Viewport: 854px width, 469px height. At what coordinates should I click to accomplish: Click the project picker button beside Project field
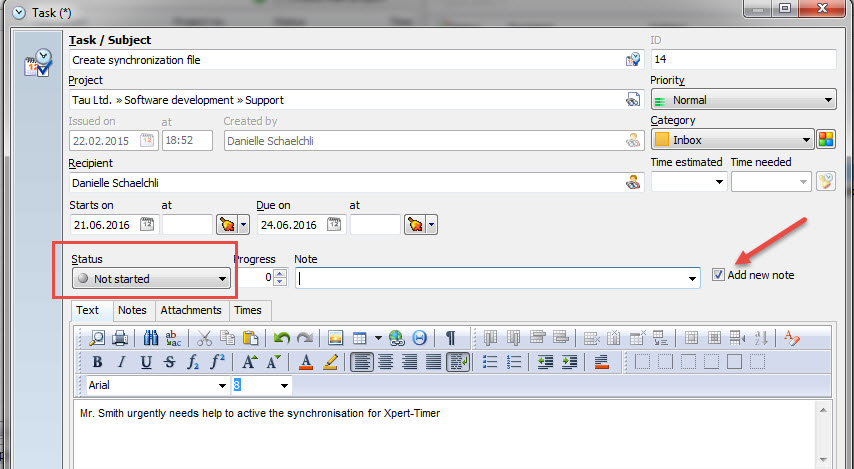click(632, 100)
